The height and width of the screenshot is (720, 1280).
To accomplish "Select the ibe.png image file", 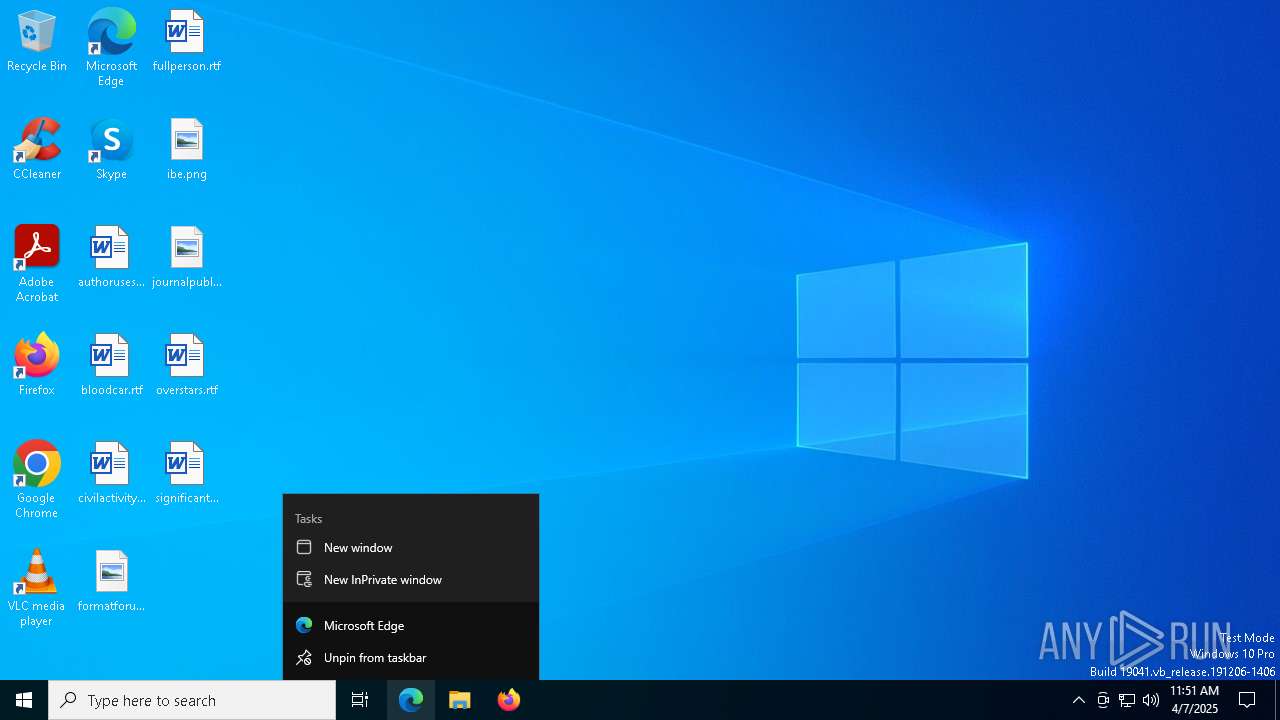I will pos(186,150).
